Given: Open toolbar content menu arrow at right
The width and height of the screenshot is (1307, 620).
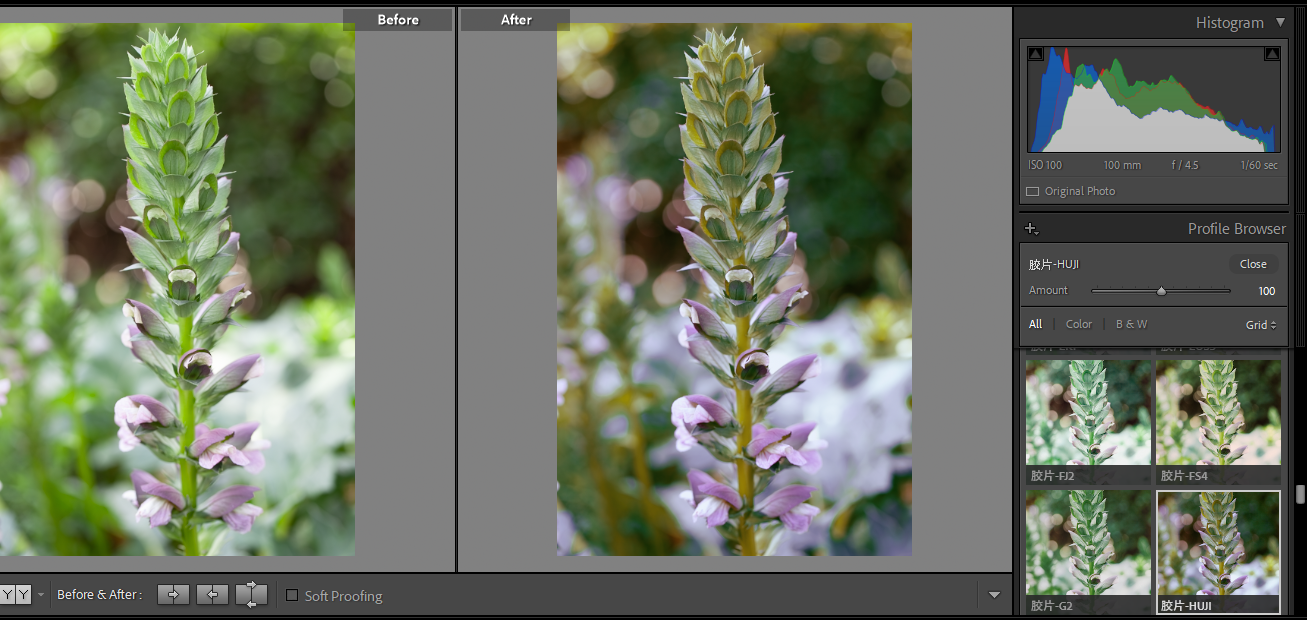Looking at the screenshot, I should point(994,595).
